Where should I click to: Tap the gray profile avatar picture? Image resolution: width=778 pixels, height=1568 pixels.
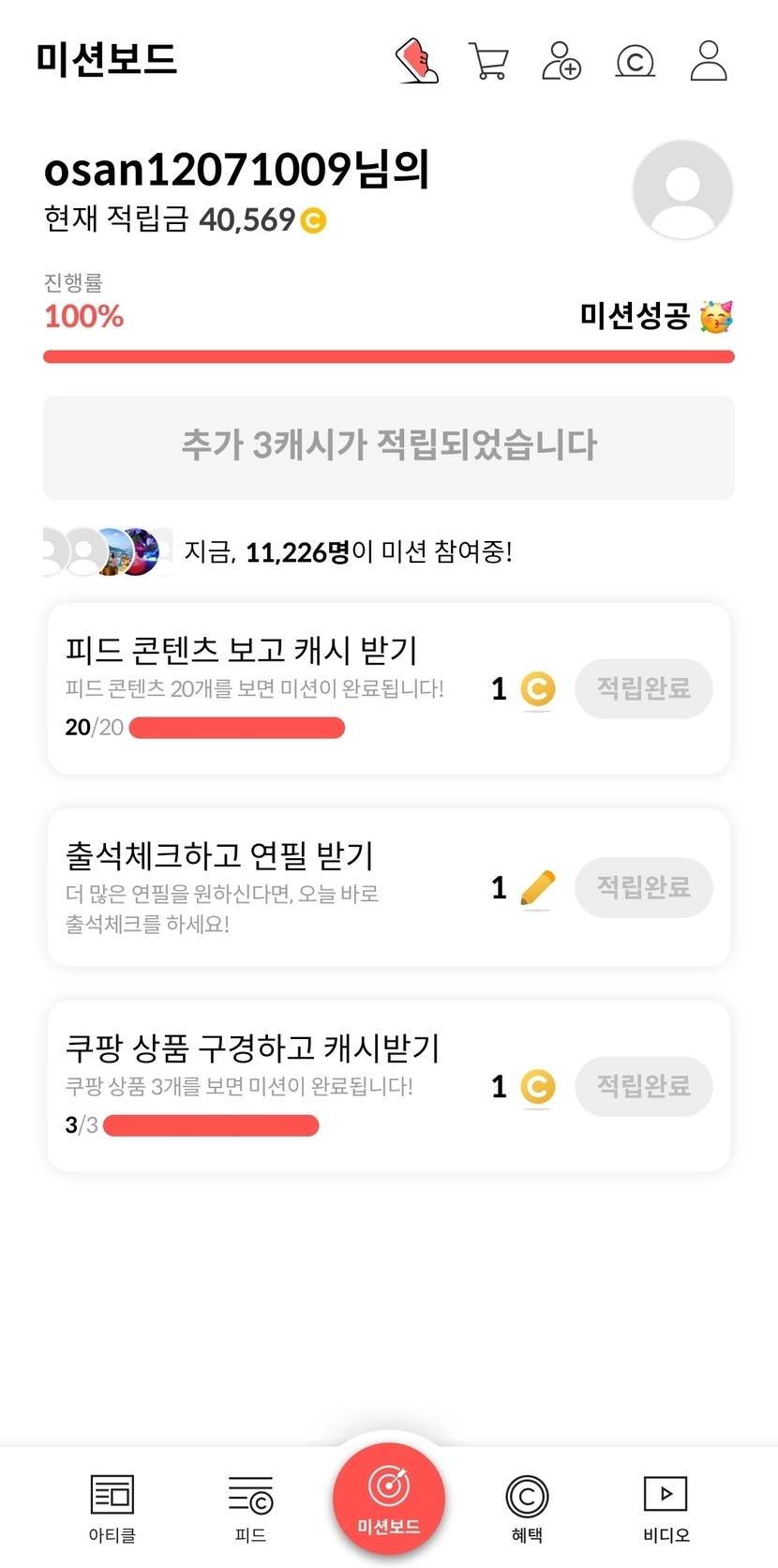(x=682, y=189)
